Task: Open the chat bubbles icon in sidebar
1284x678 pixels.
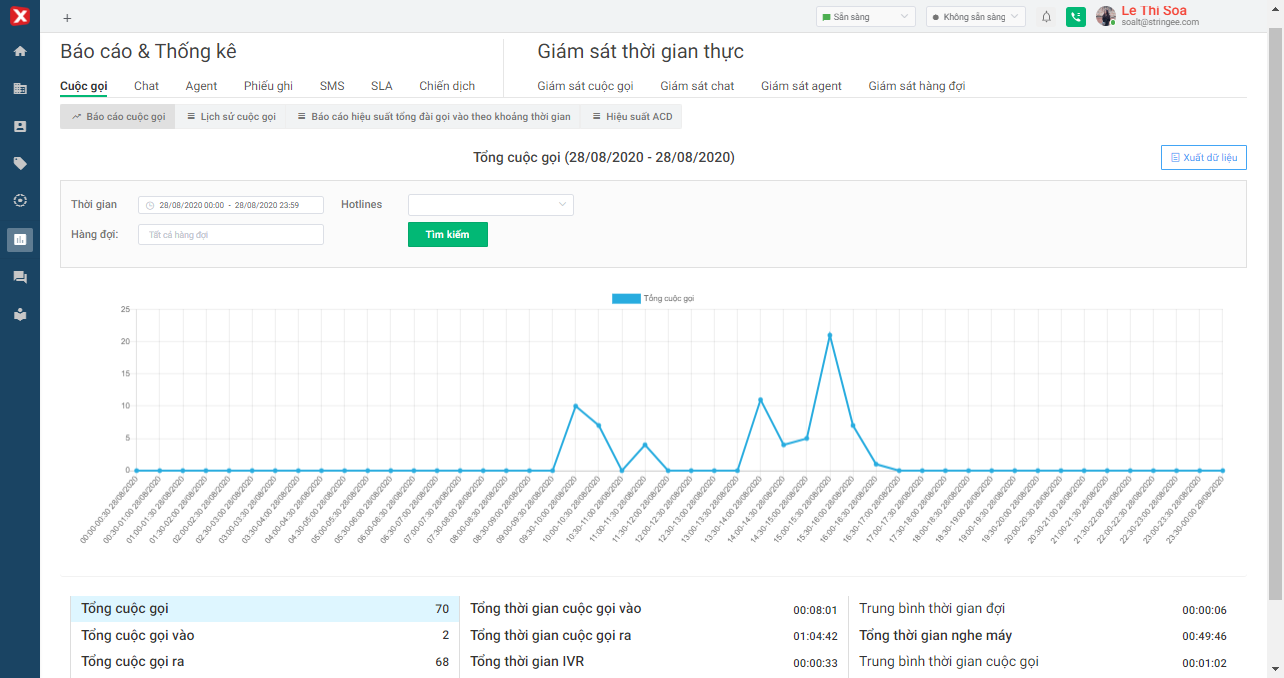Action: 20,277
